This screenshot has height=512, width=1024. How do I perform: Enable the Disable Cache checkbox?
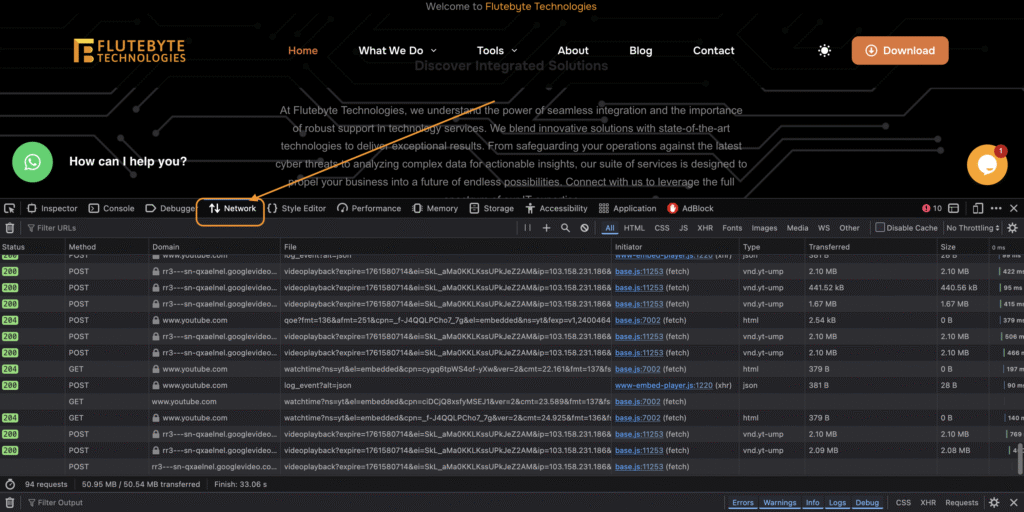point(880,228)
